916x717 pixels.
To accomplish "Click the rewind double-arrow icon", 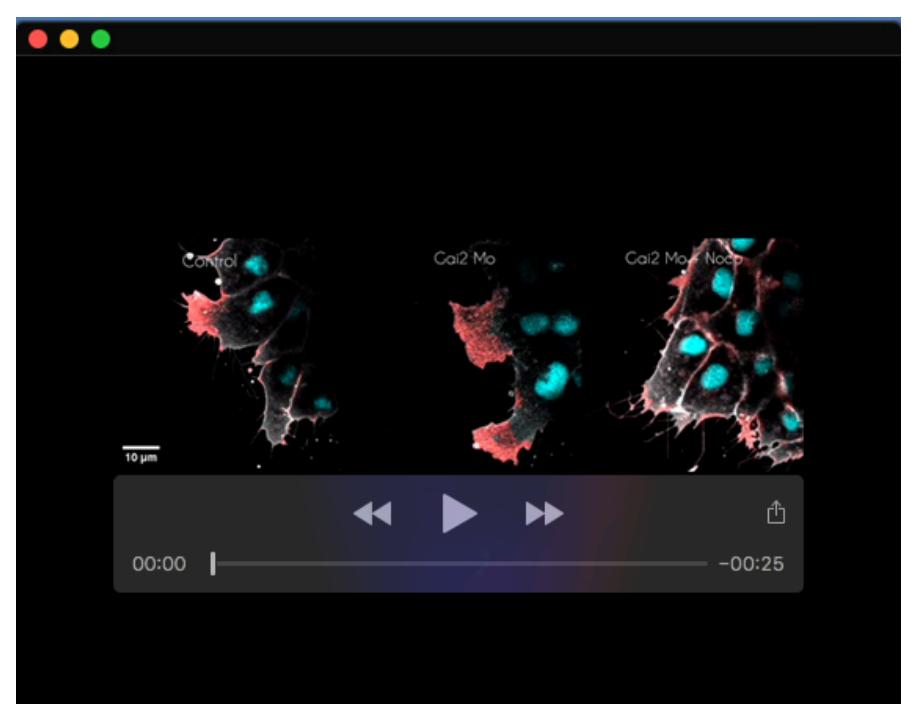I will pyautogui.click(x=372, y=514).
